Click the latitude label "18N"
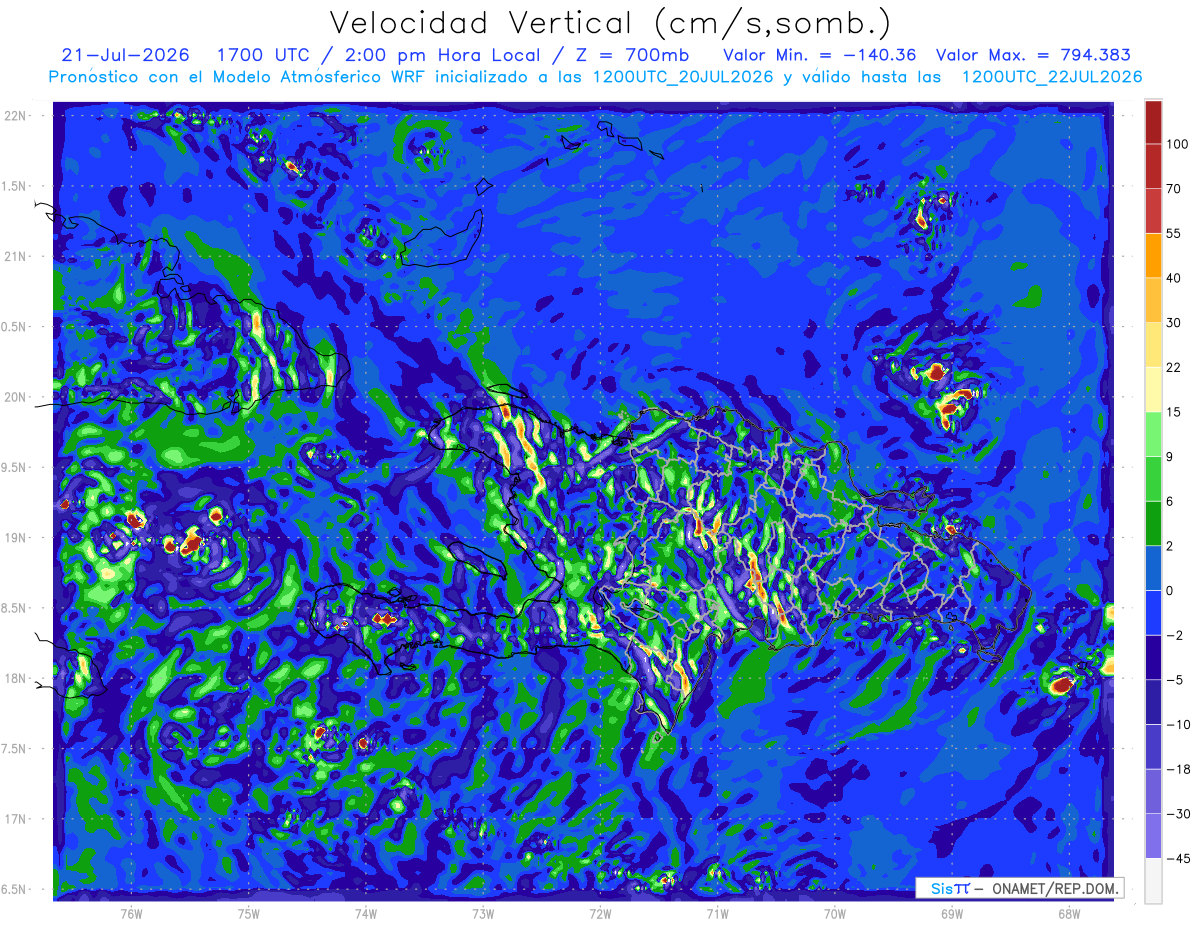 (16, 678)
